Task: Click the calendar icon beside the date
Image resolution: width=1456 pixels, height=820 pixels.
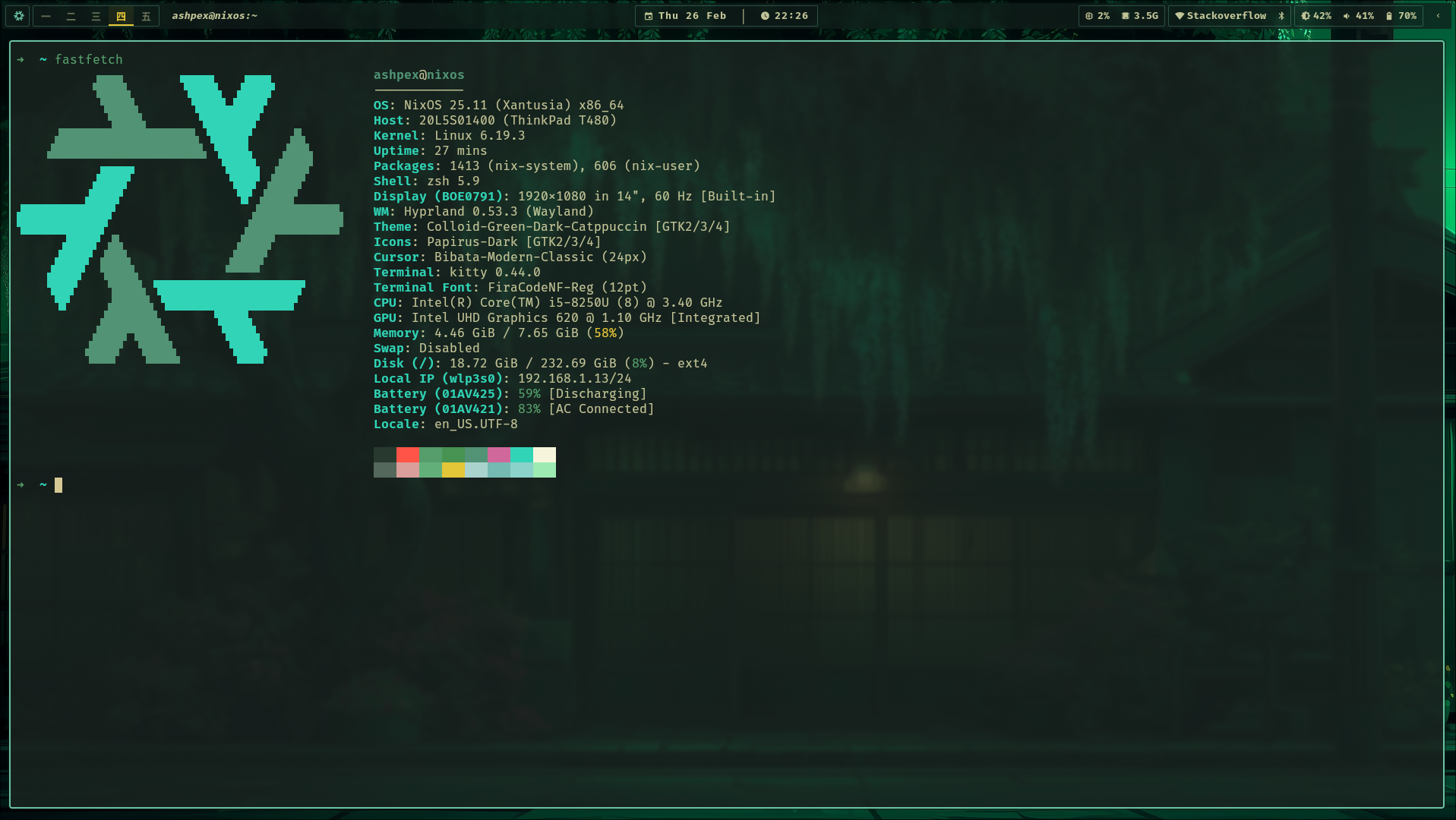Action: point(649,16)
